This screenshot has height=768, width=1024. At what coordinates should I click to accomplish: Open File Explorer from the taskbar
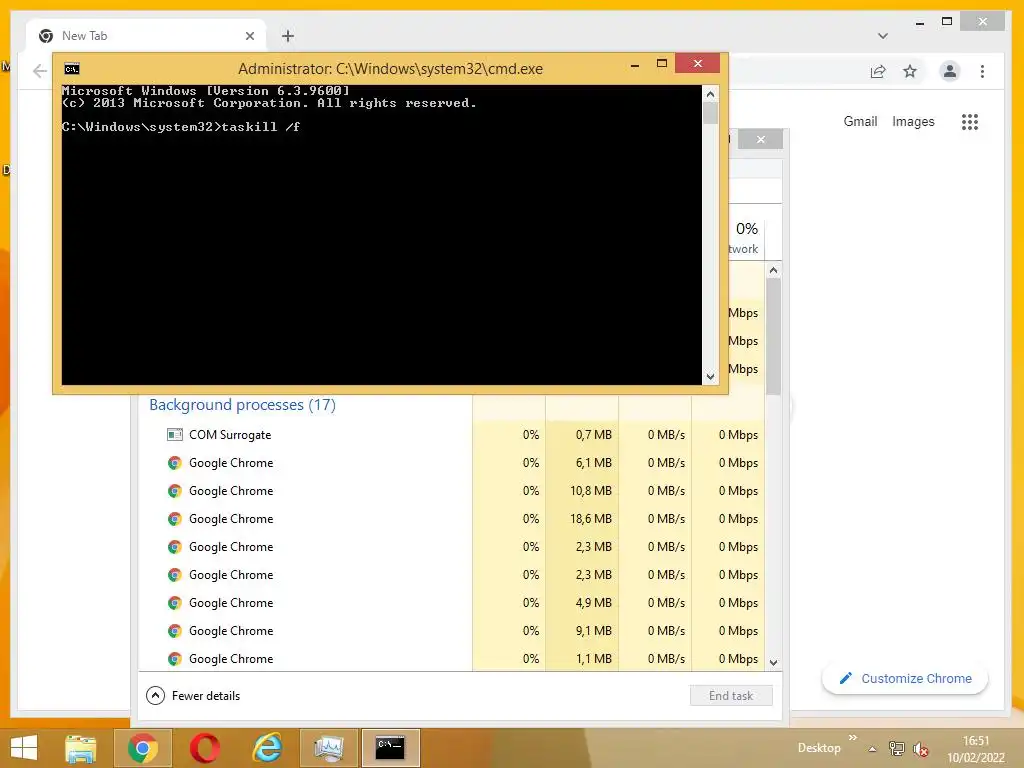80,748
